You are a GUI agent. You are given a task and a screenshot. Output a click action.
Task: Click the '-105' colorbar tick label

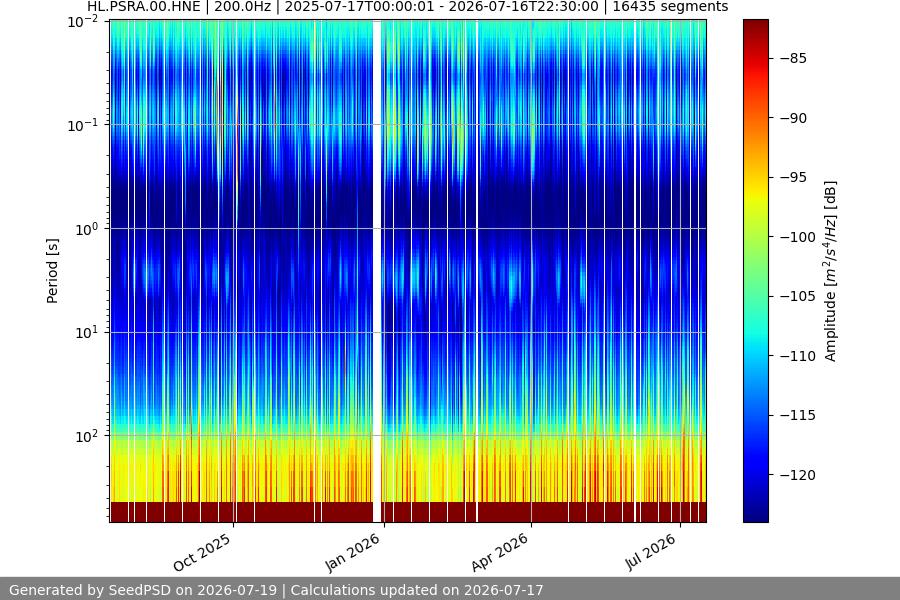click(x=798, y=296)
